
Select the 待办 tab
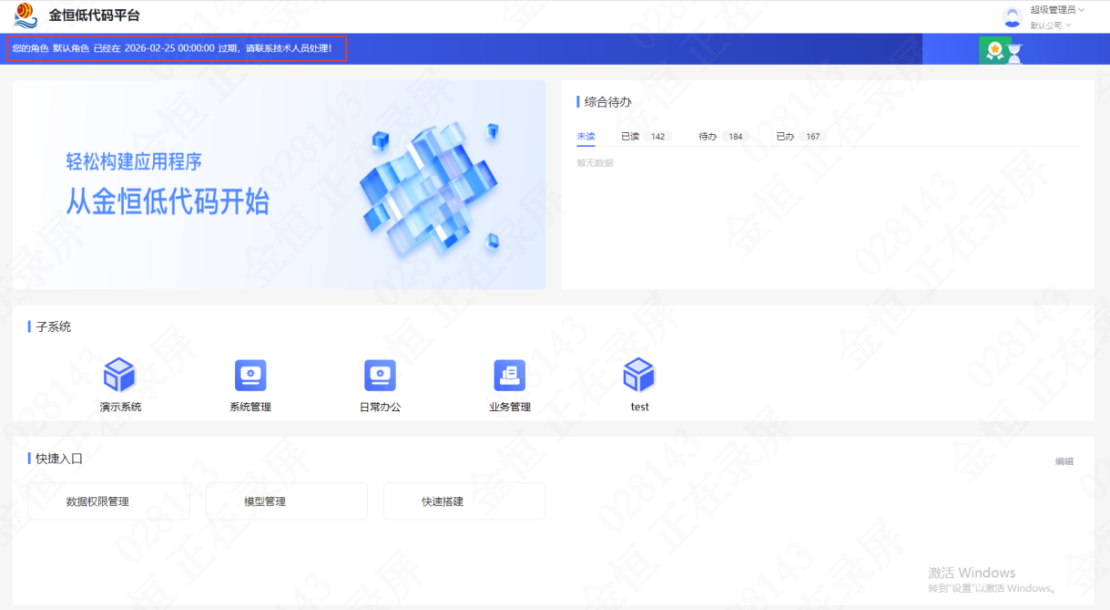721,137
